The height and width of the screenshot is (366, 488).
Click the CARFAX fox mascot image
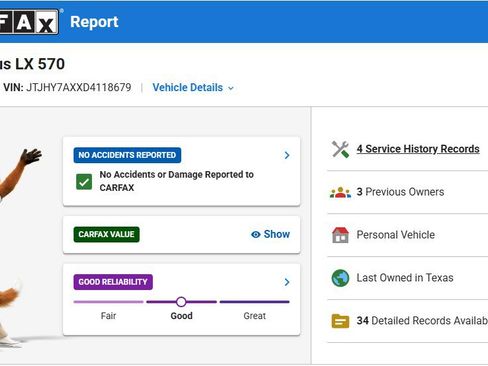click(20, 247)
